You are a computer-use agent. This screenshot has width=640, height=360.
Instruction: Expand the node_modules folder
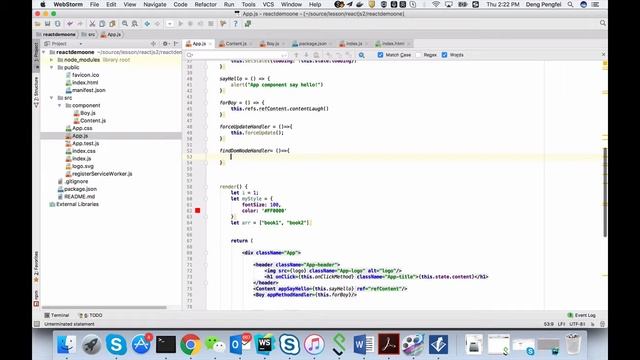coord(52,60)
